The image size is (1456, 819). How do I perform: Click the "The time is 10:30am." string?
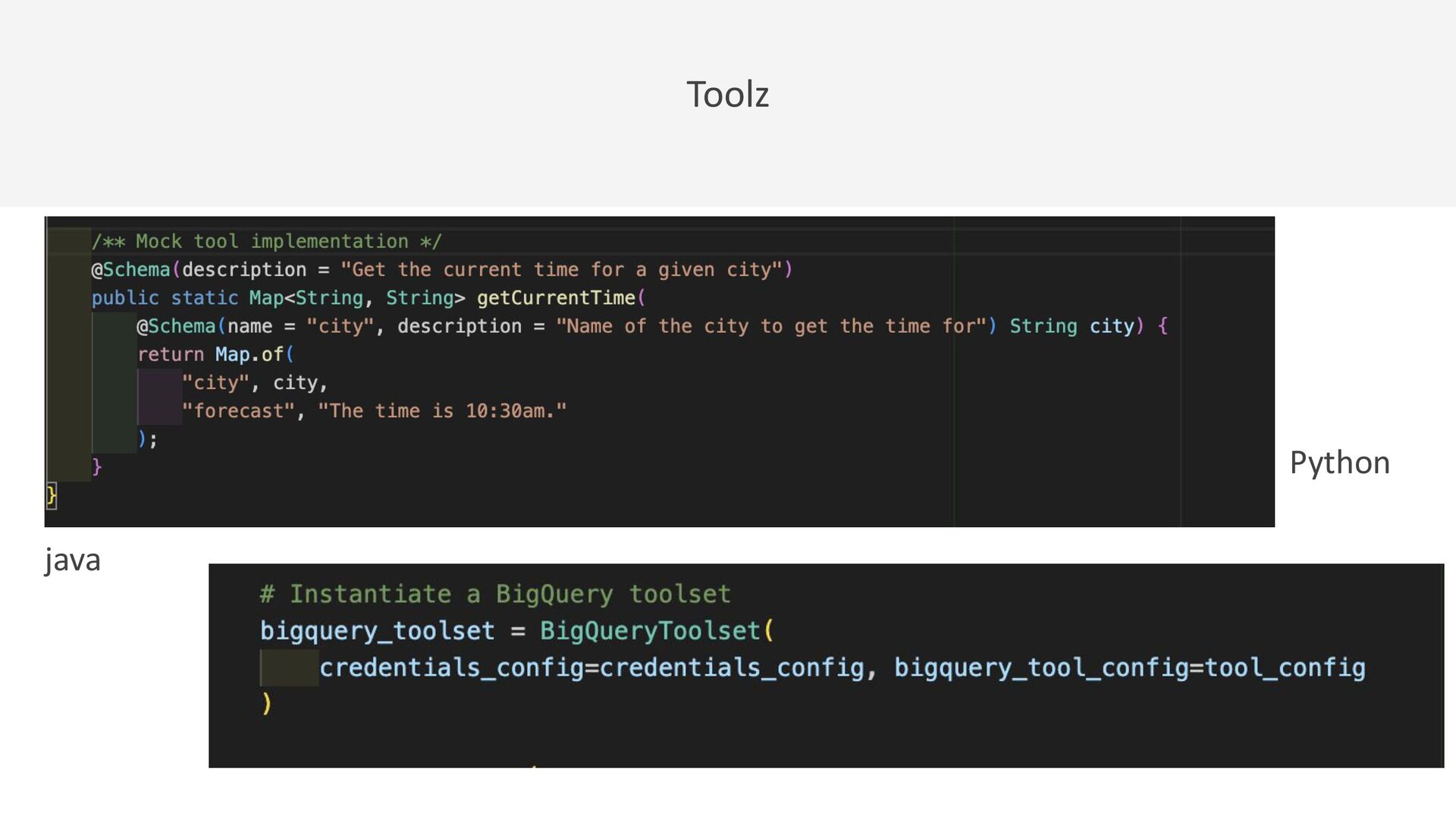pyautogui.click(x=442, y=411)
